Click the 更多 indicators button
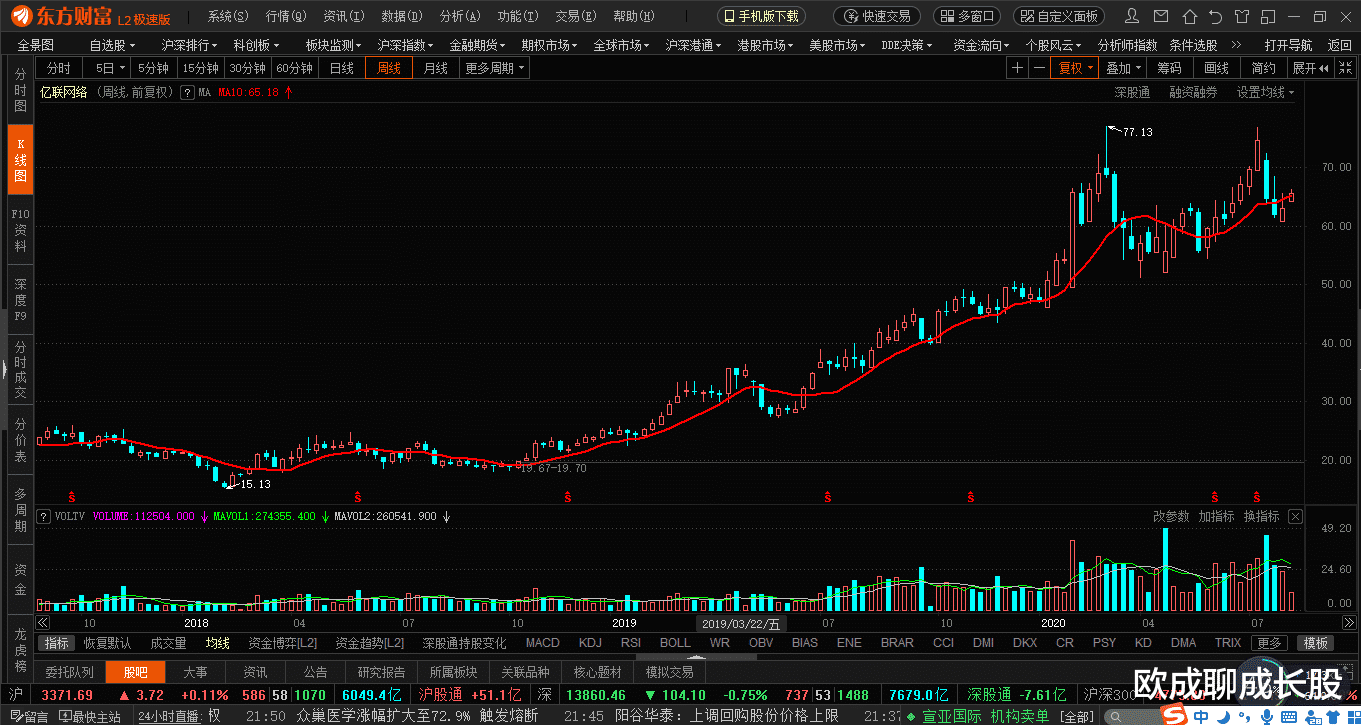Viewport: 1361px width, 725px height. click(x=1269, y=643)
